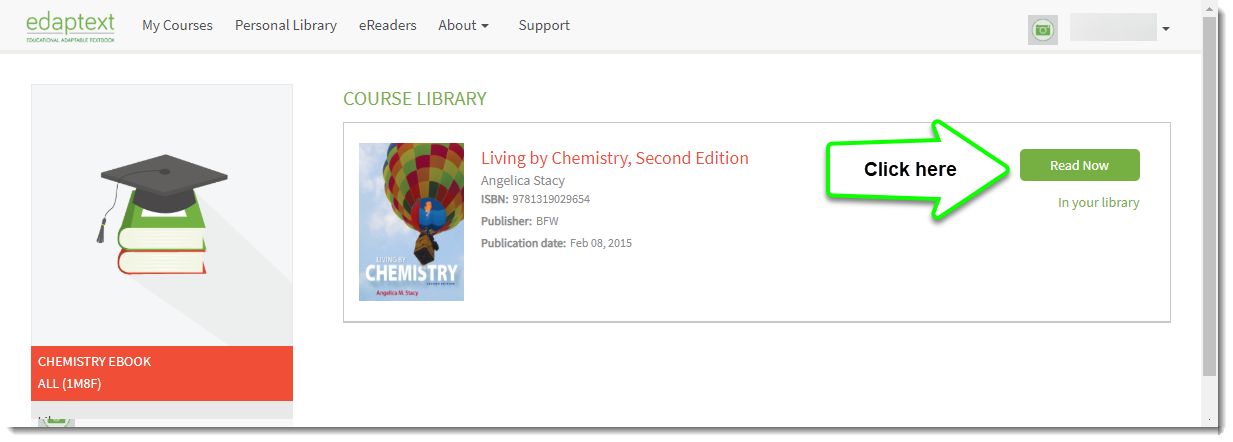Click the vertical scrollbar thumb
1233x442 pixels.
tap(1209, 200)
